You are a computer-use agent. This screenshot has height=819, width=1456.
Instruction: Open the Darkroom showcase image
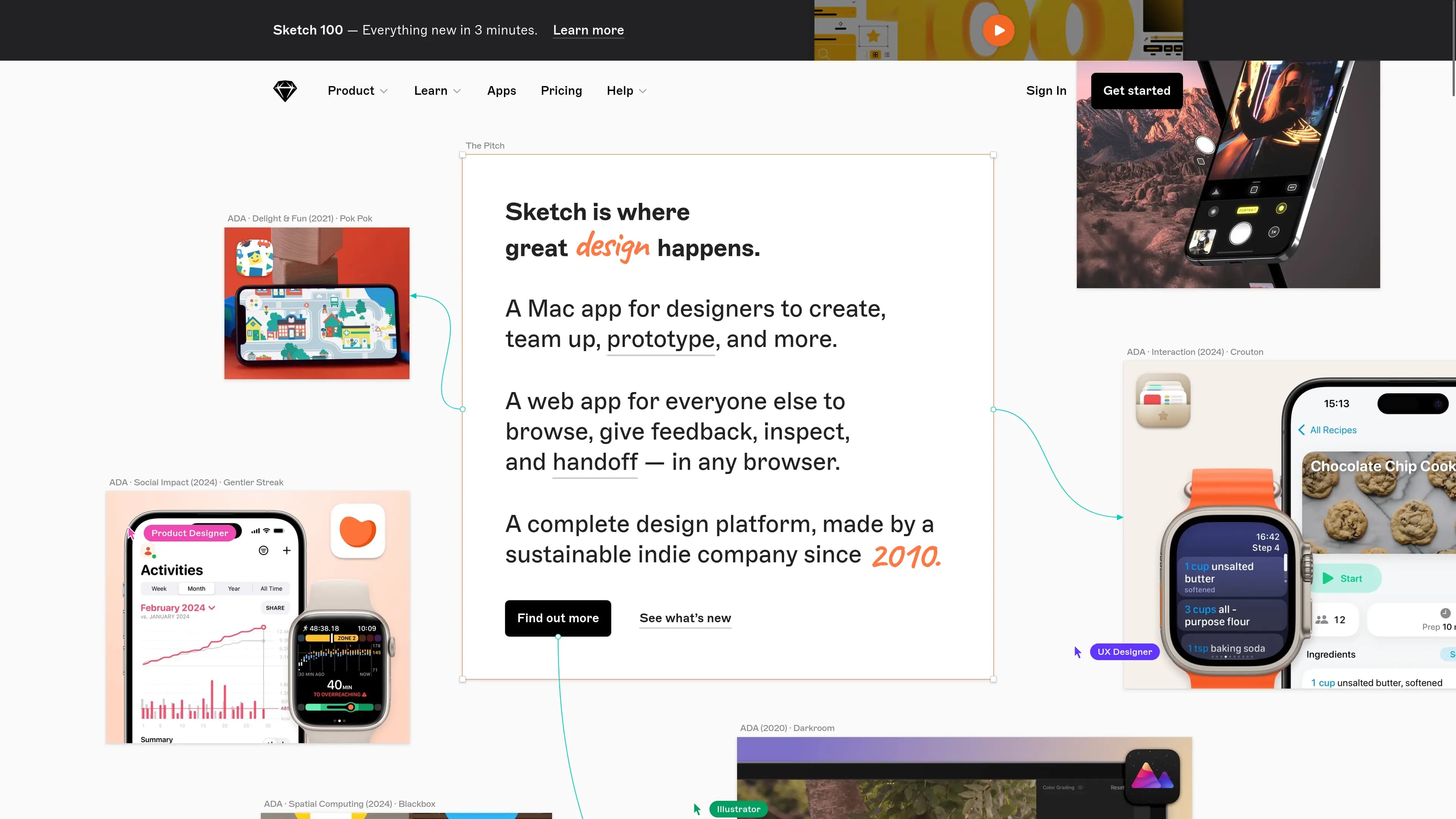[964, 778]
